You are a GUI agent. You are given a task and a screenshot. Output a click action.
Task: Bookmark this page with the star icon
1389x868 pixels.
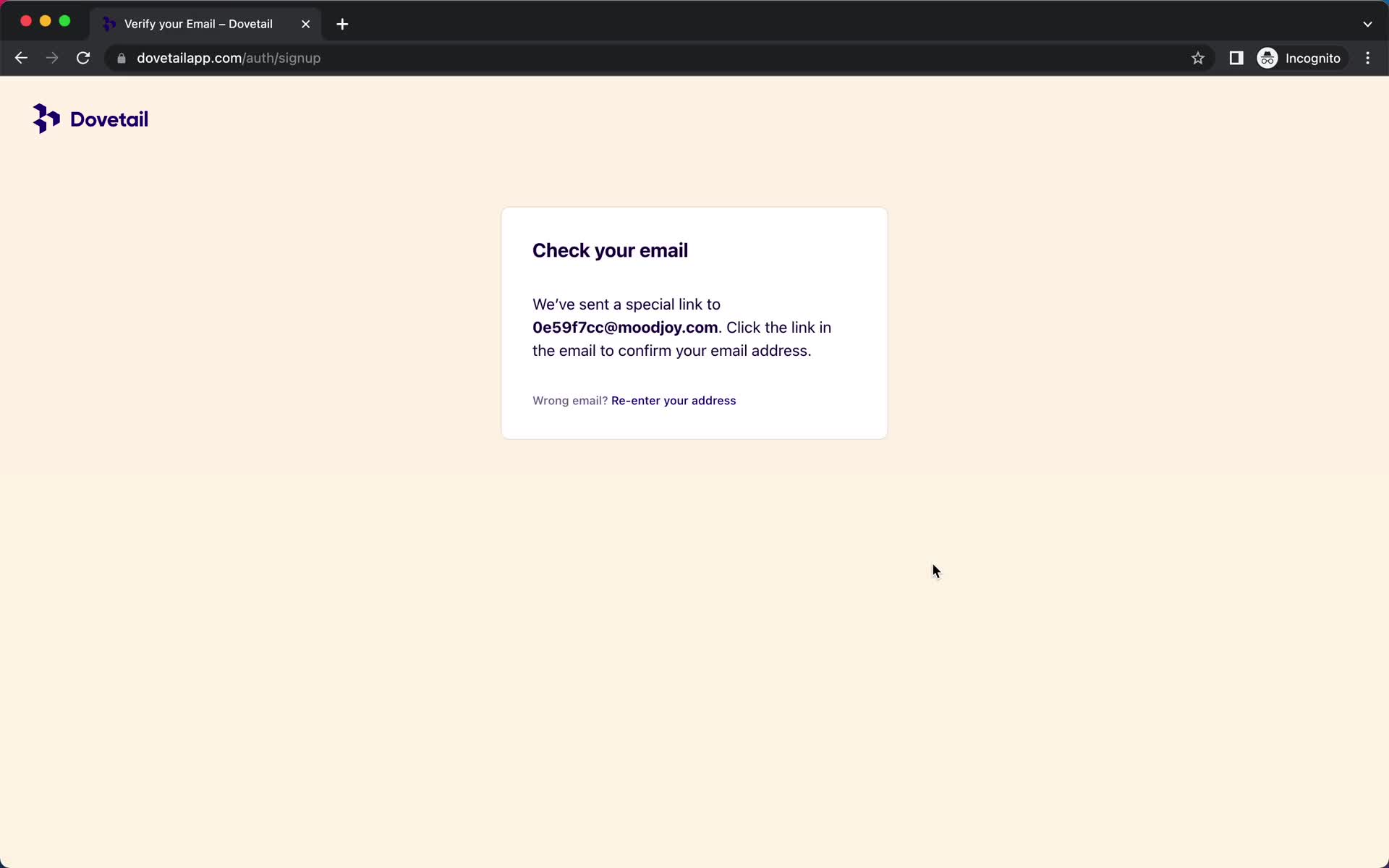[1197, 58]
